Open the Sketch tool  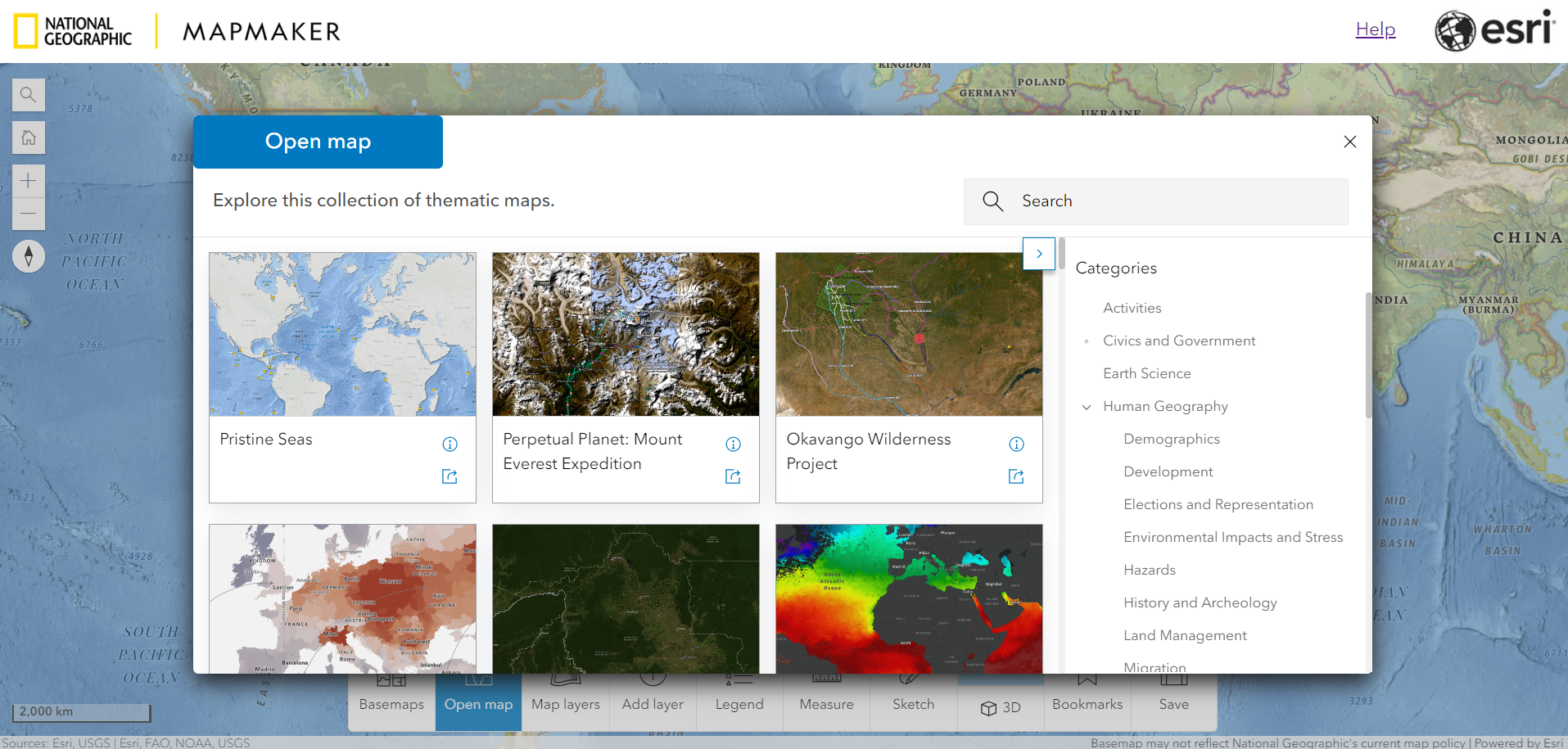click(x=912, y=704)
